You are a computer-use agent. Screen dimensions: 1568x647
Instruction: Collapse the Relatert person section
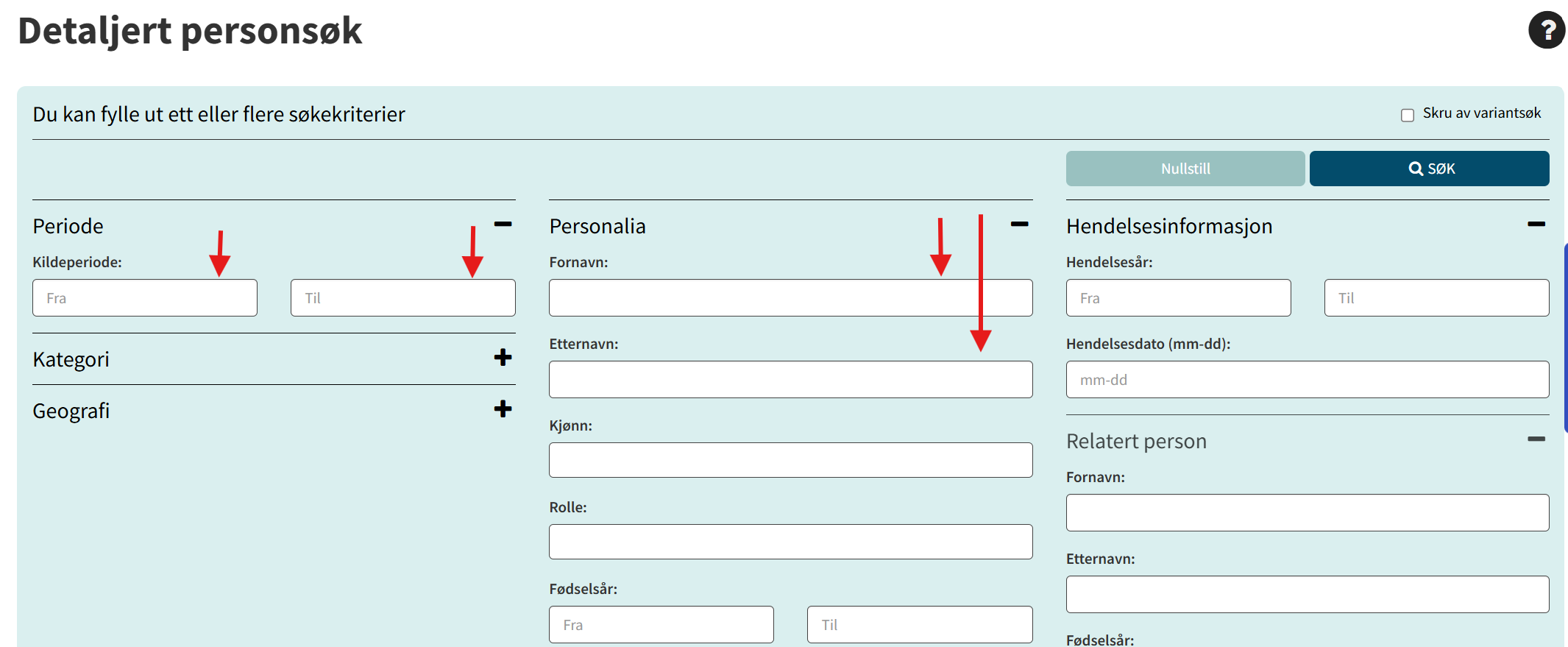tap(1536, 439)
